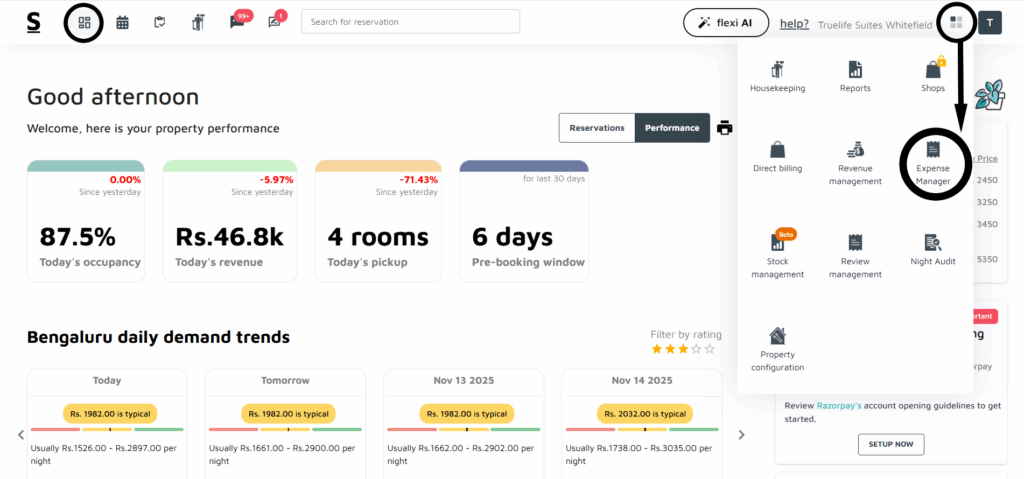Select the Performance tab

tap(672, 128)
